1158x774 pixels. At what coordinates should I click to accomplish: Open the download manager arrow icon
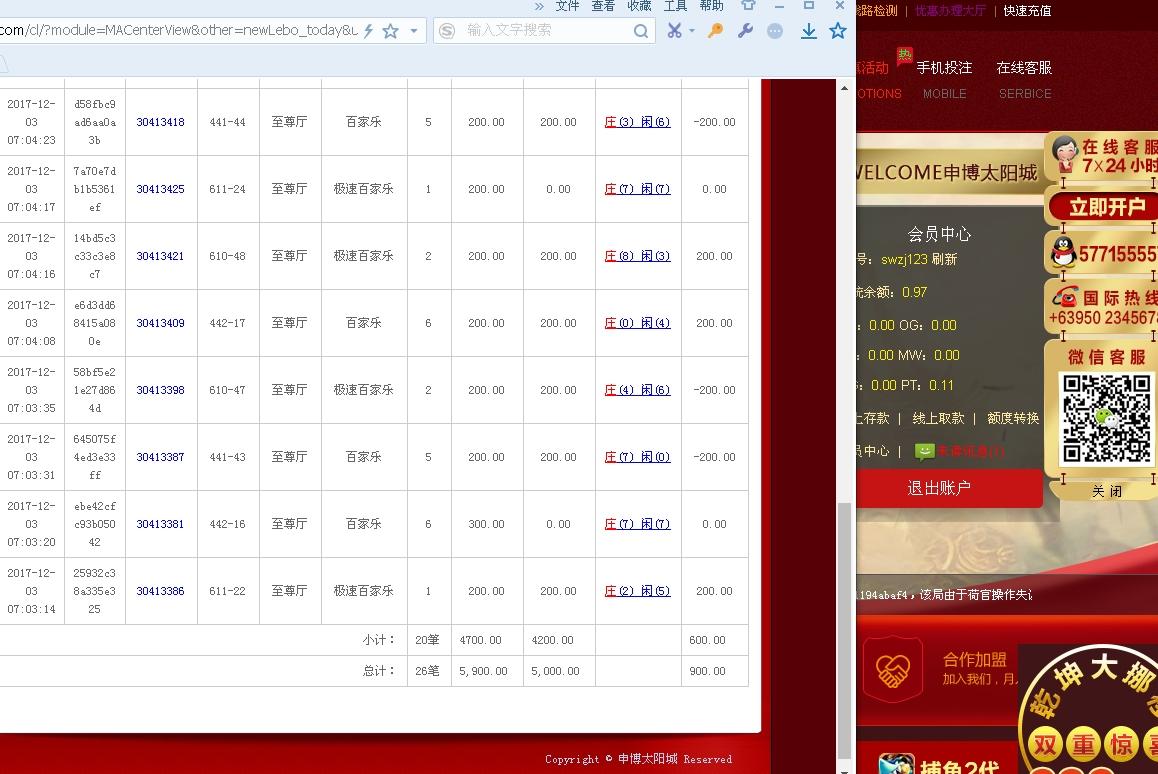coord(807,31)
